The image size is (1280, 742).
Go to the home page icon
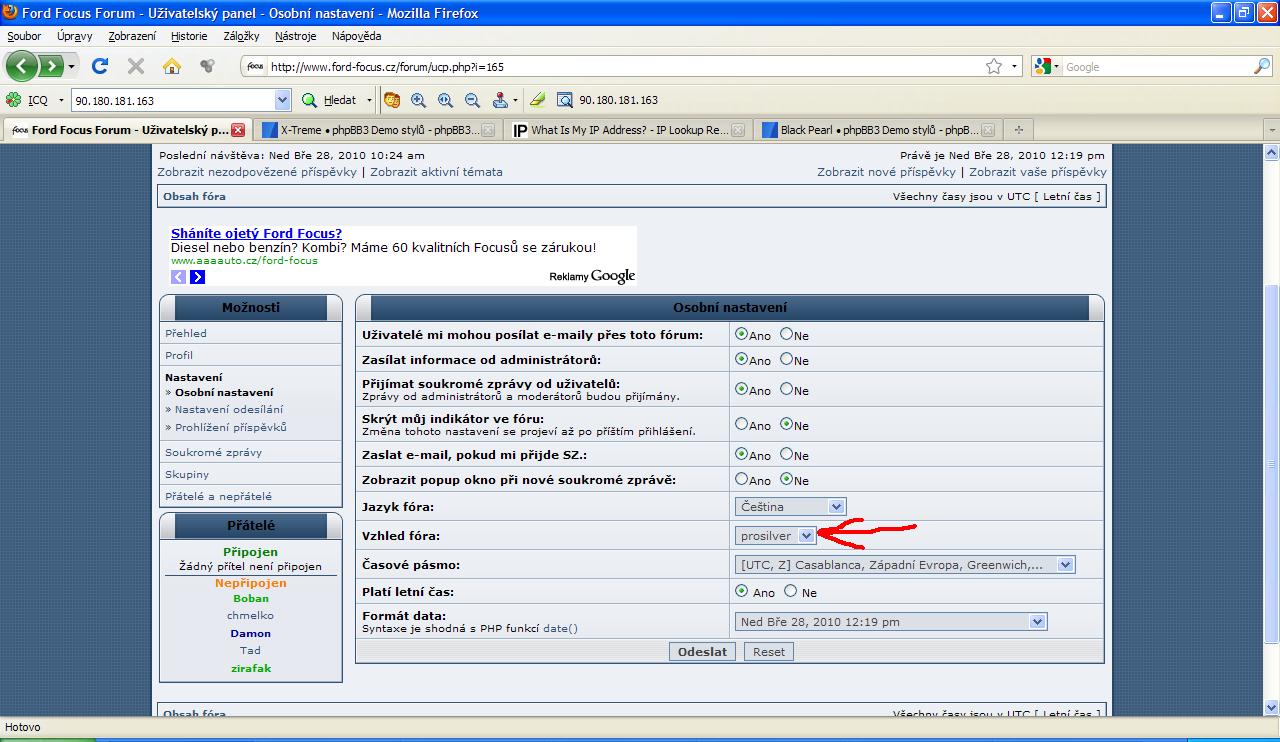(x=172, y=67)
